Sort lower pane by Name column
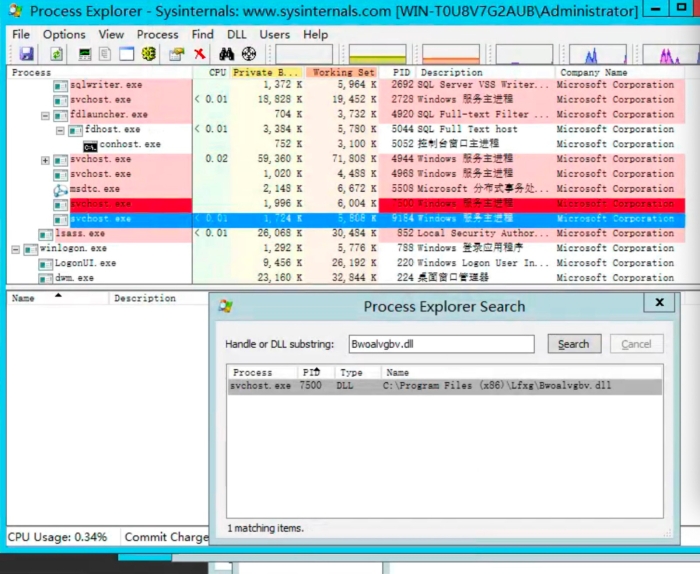The height and width of the screenshot is (574, 700). point(58,298)
